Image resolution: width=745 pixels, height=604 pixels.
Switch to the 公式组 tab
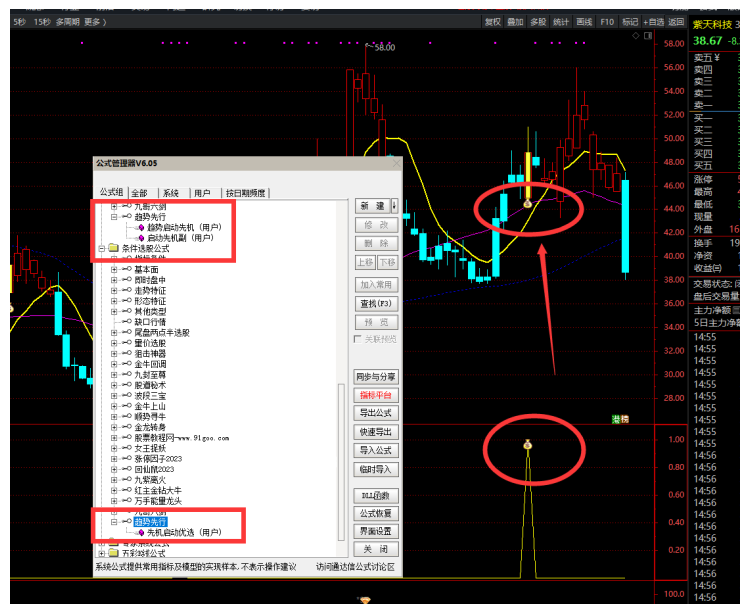(x=111, y=192)
